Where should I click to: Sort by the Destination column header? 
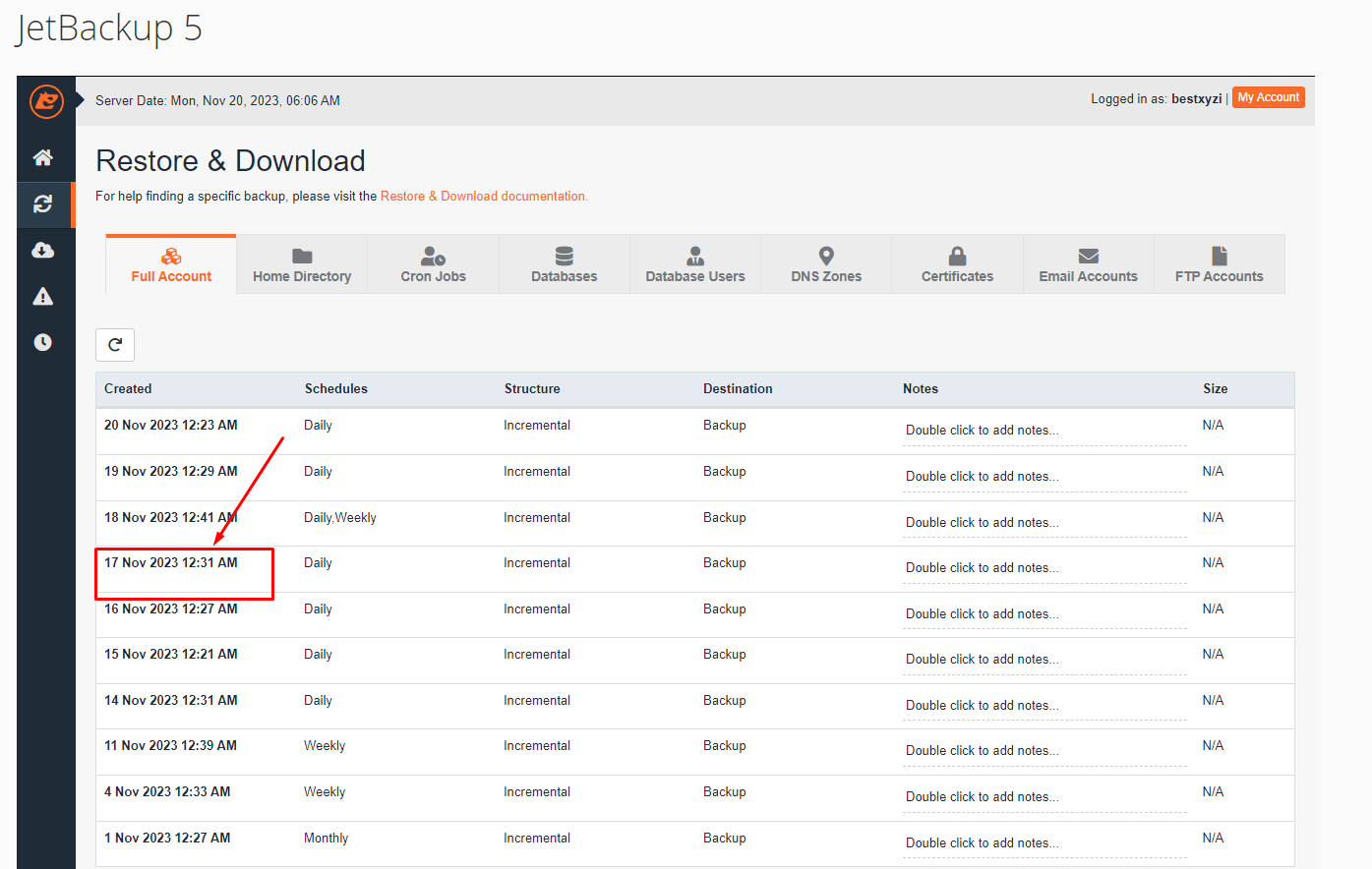pos(738,388)
